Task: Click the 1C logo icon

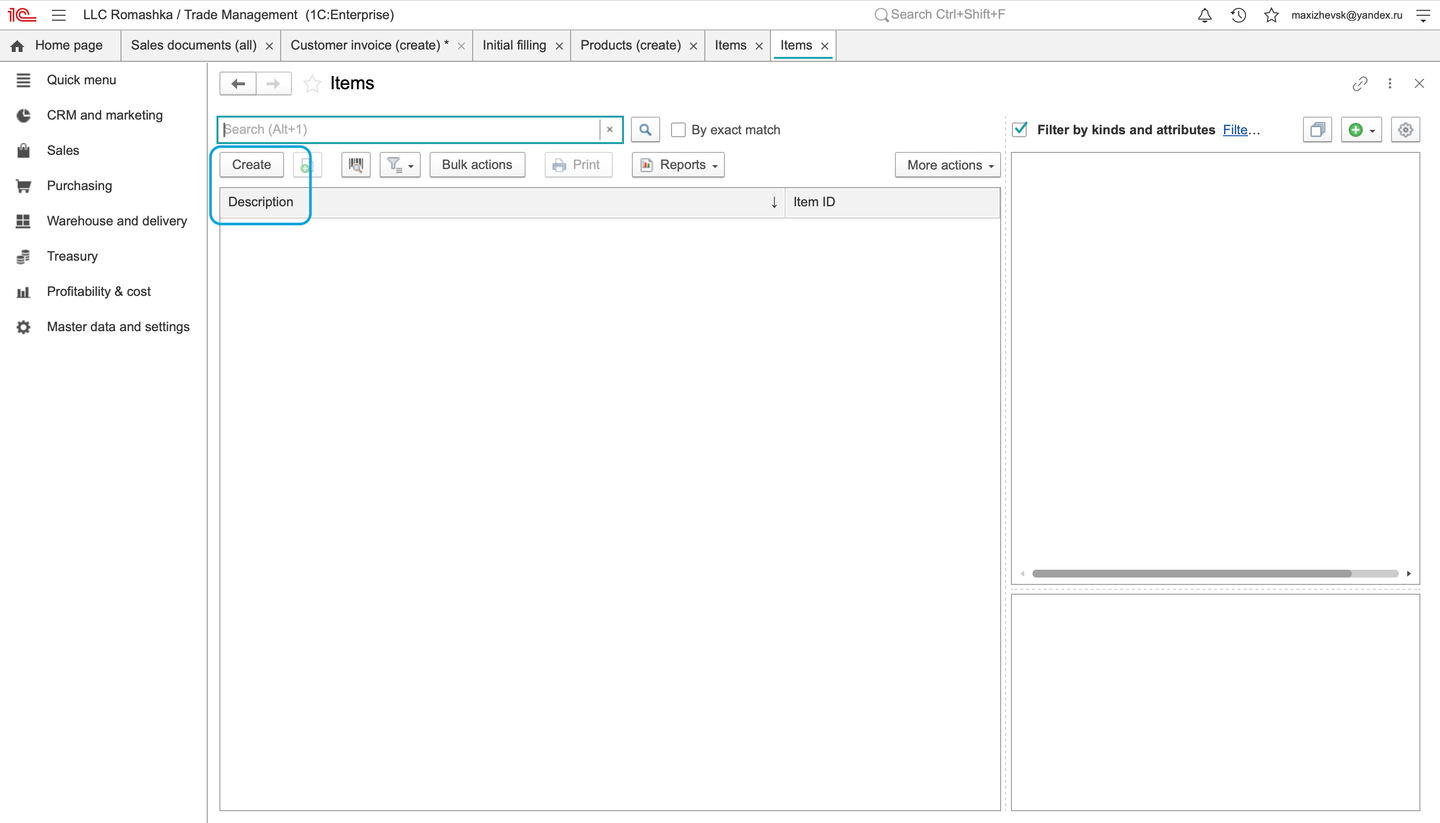Action: (22, 15)
